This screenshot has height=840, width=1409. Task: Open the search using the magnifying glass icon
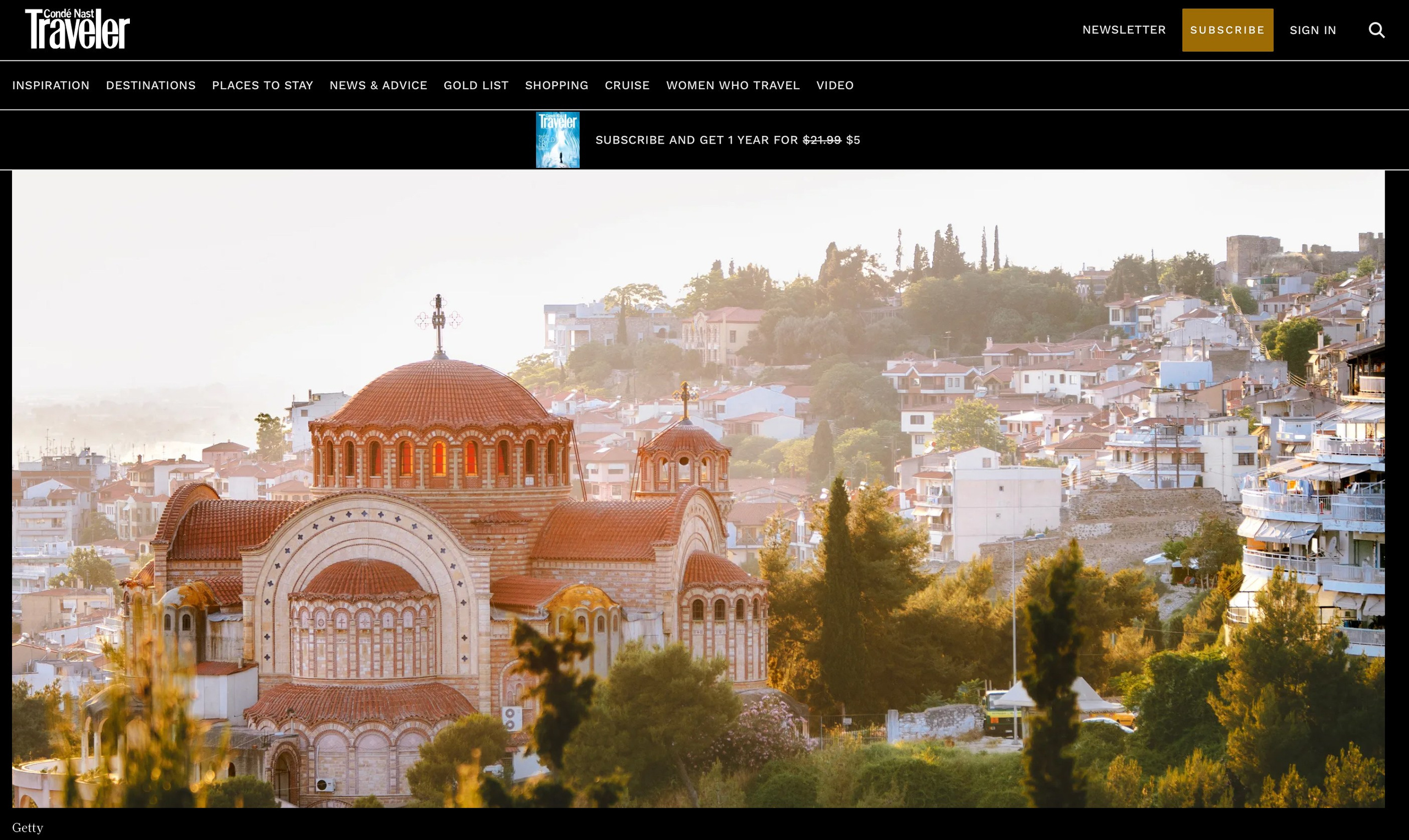pyautogui.click(x=1375, y=30)
